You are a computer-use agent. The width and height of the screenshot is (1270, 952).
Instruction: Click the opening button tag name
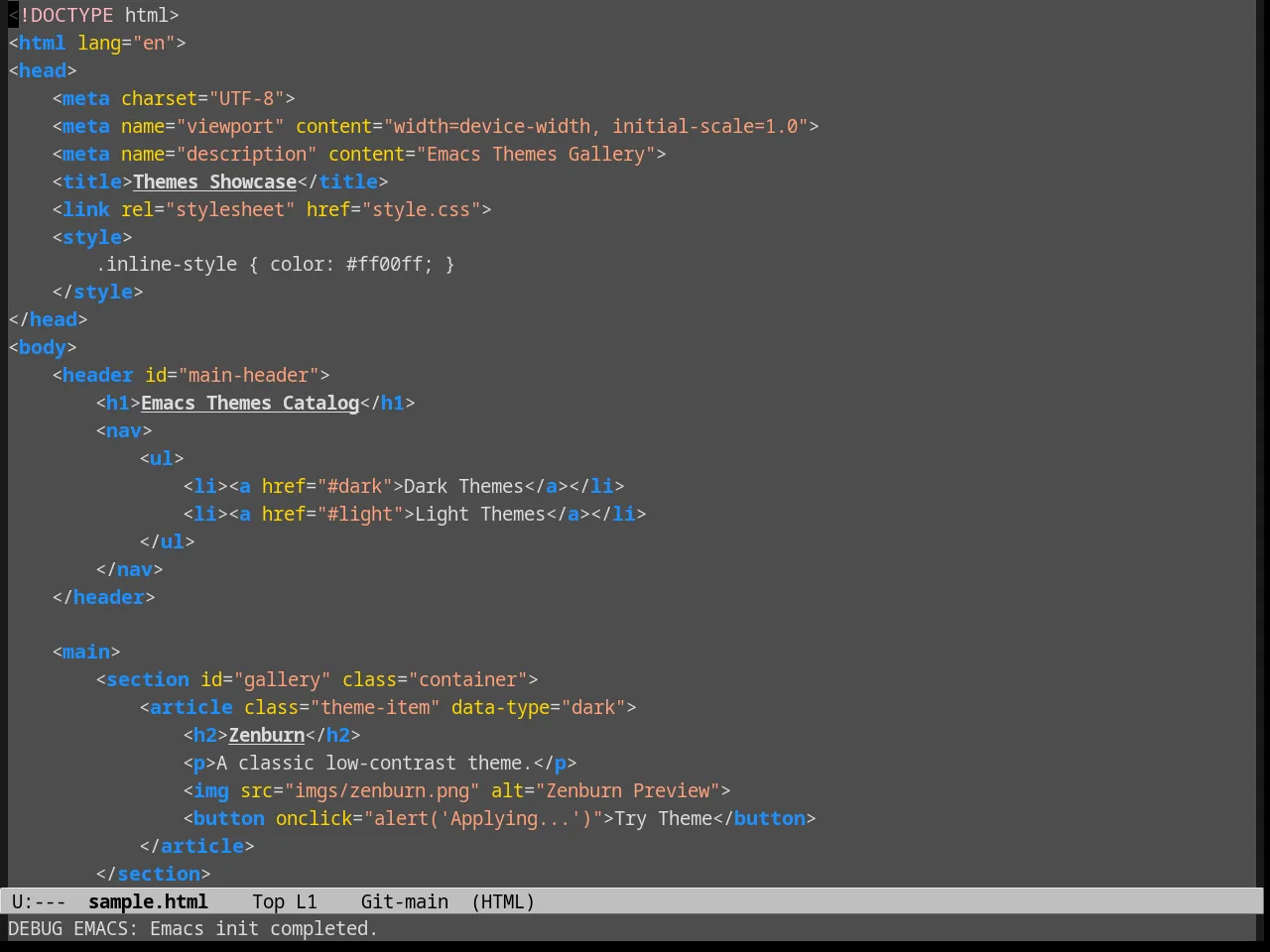coord(229,818)
